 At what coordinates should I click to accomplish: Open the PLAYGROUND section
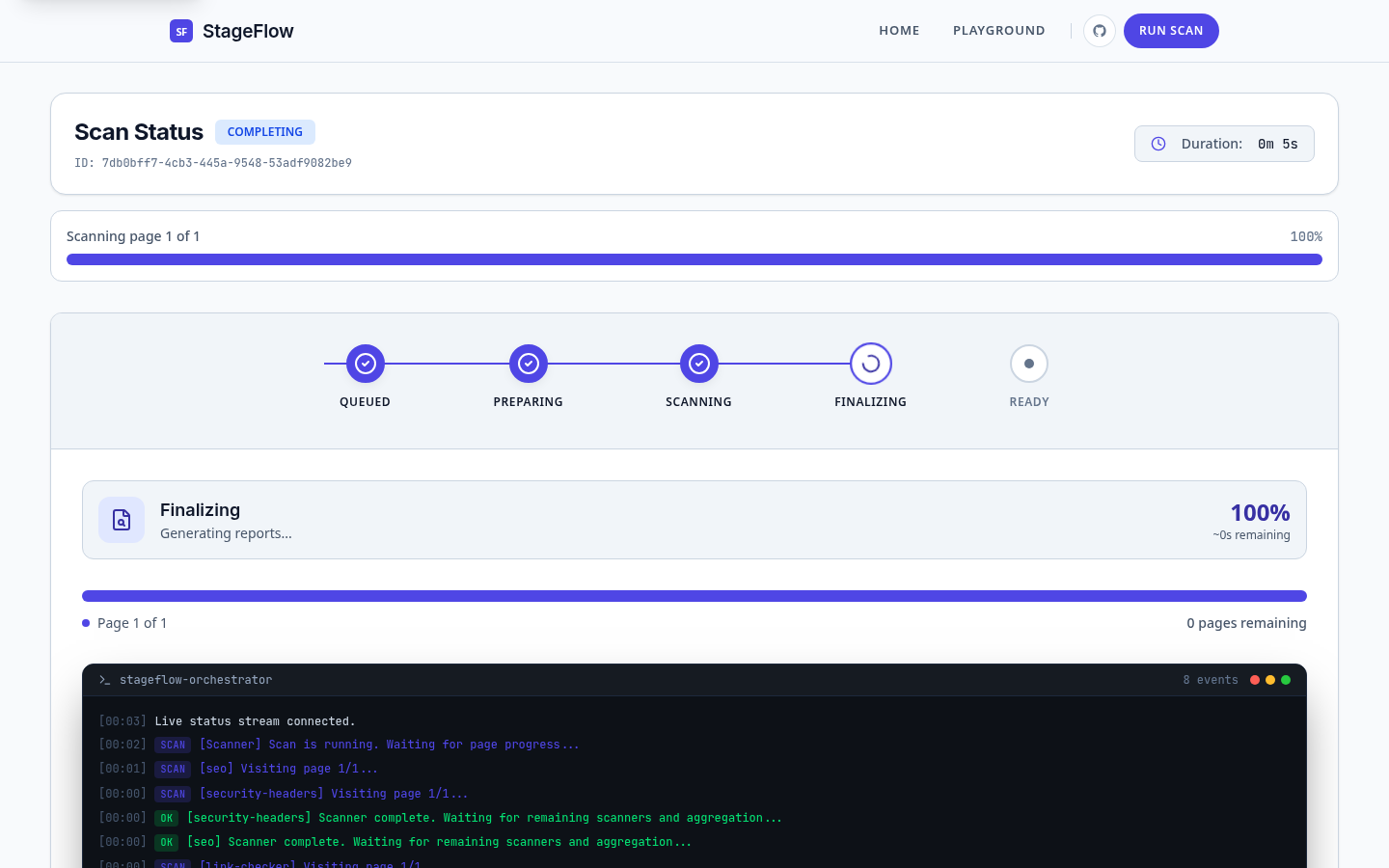click(999, 30)
